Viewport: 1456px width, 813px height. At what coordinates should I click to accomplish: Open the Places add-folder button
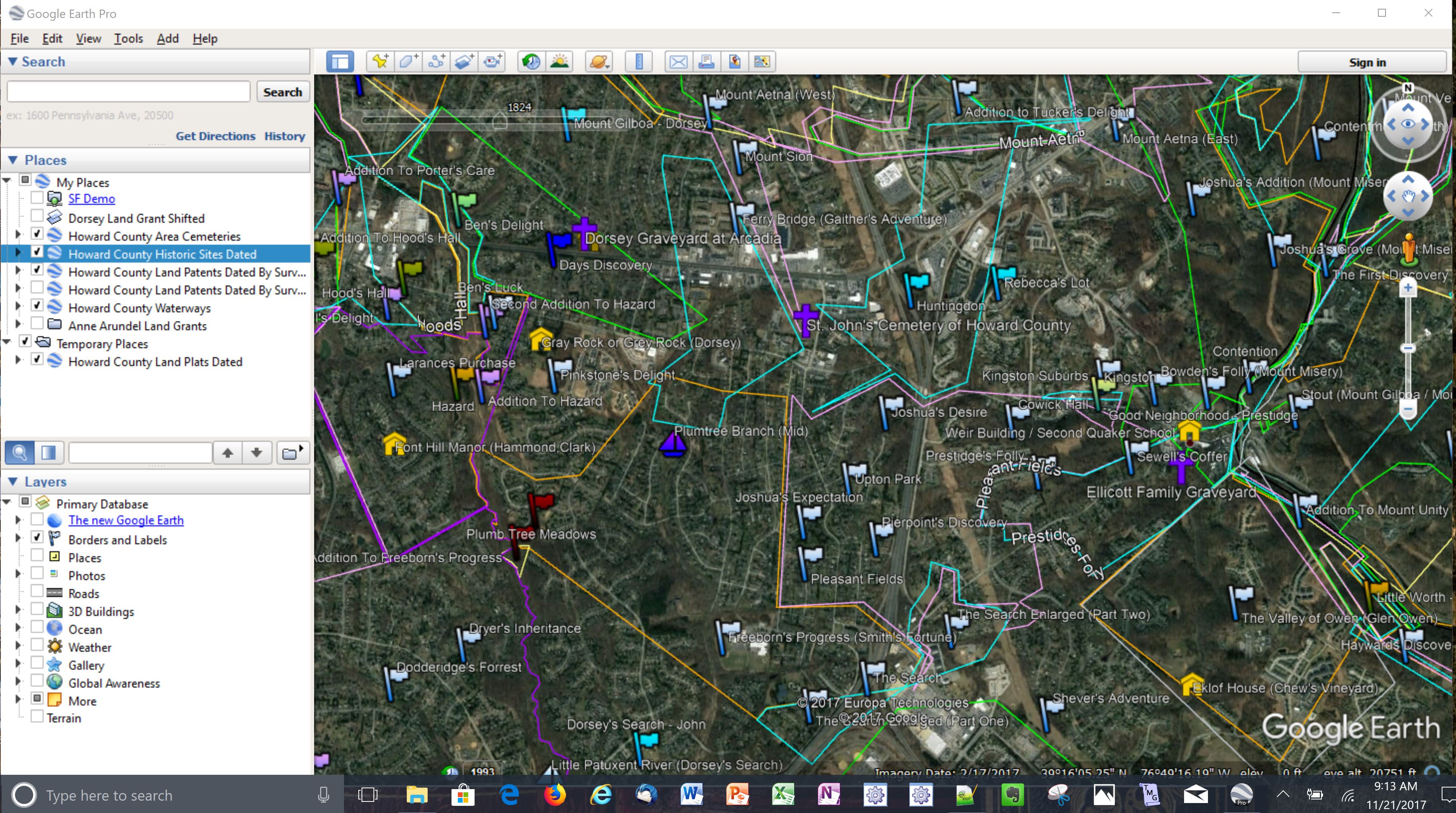293,453
